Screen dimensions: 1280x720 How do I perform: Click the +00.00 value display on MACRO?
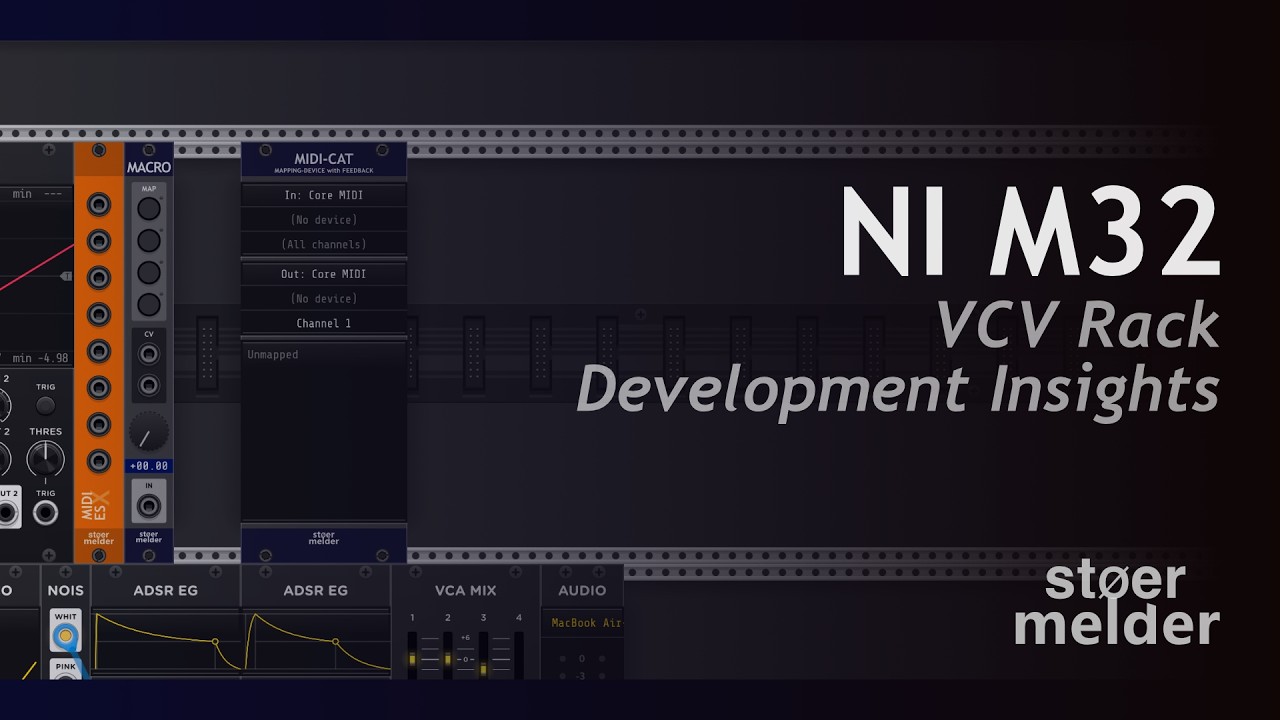click(149, 466)
